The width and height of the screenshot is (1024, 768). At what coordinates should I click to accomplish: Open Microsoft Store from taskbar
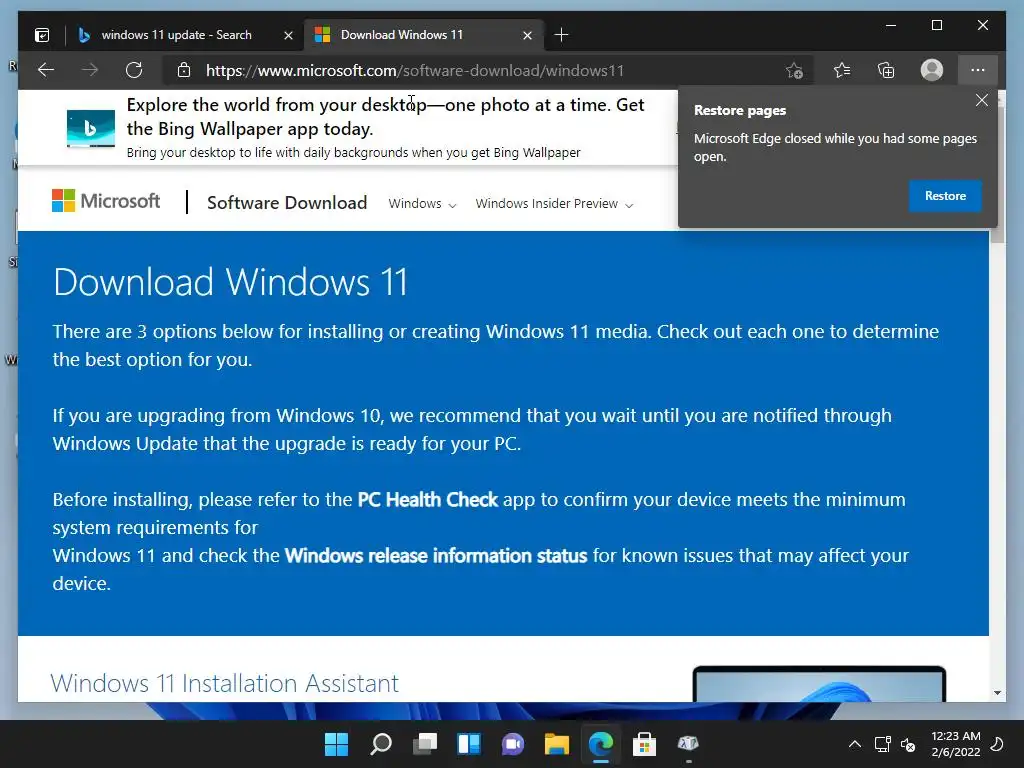[x=644, y=744]
